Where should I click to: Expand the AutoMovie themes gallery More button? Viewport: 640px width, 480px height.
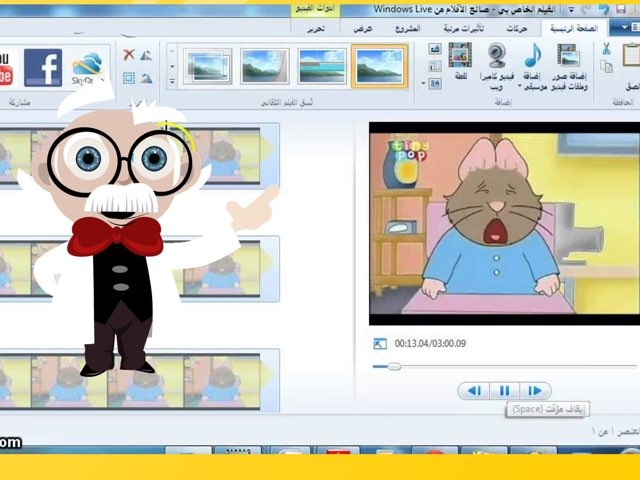click(x=172, y=82)
